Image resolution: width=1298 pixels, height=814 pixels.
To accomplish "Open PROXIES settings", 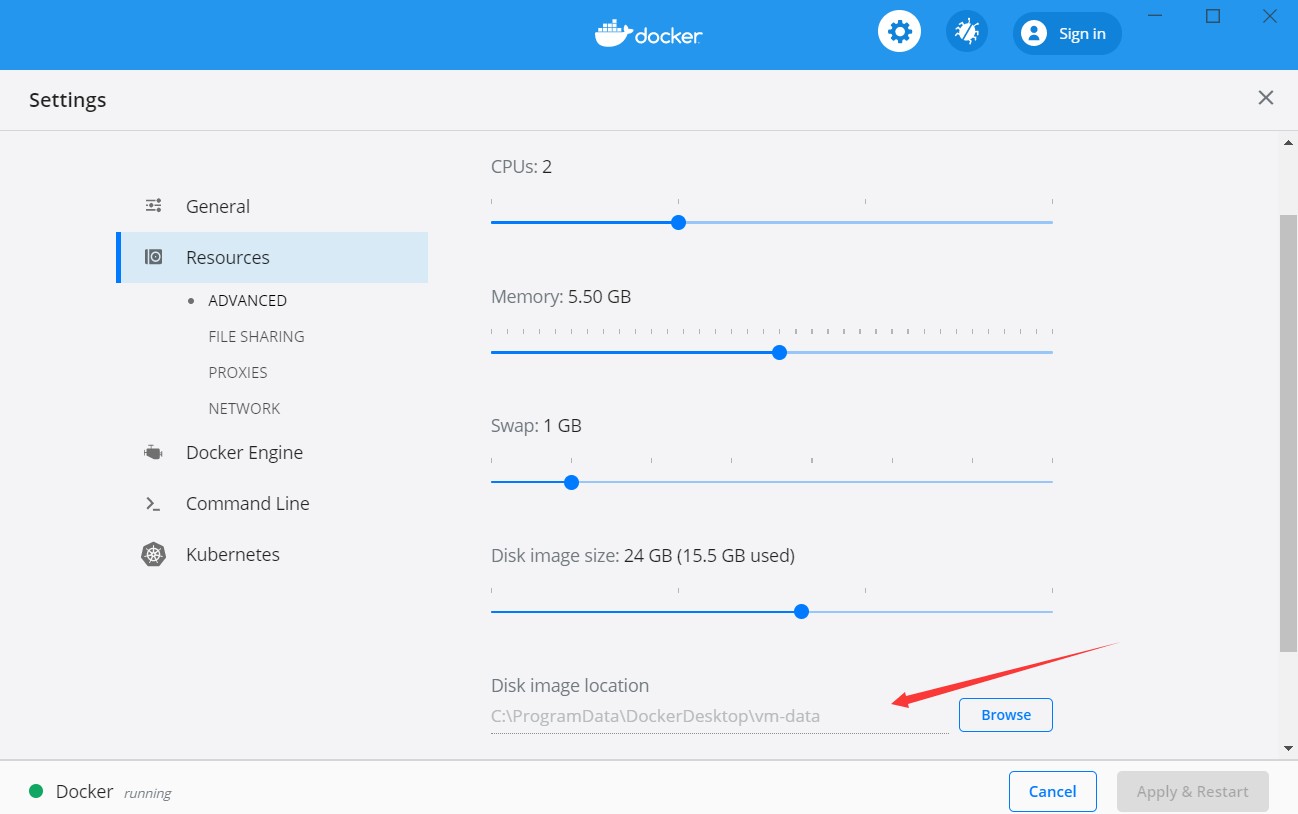I will 238,372.
